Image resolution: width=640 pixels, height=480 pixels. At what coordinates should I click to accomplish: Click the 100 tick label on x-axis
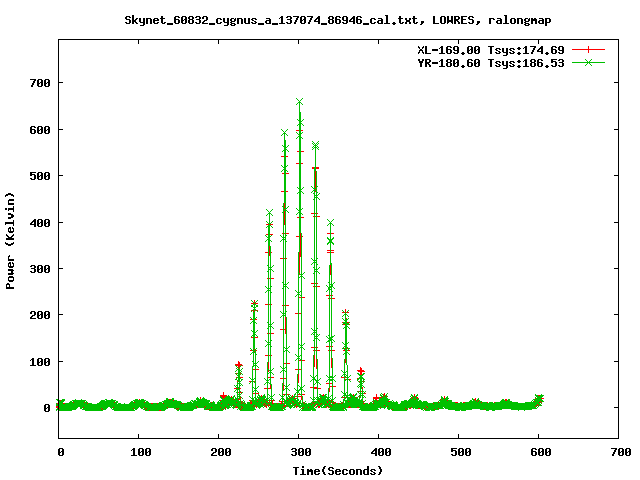click(x=140, y=452)
